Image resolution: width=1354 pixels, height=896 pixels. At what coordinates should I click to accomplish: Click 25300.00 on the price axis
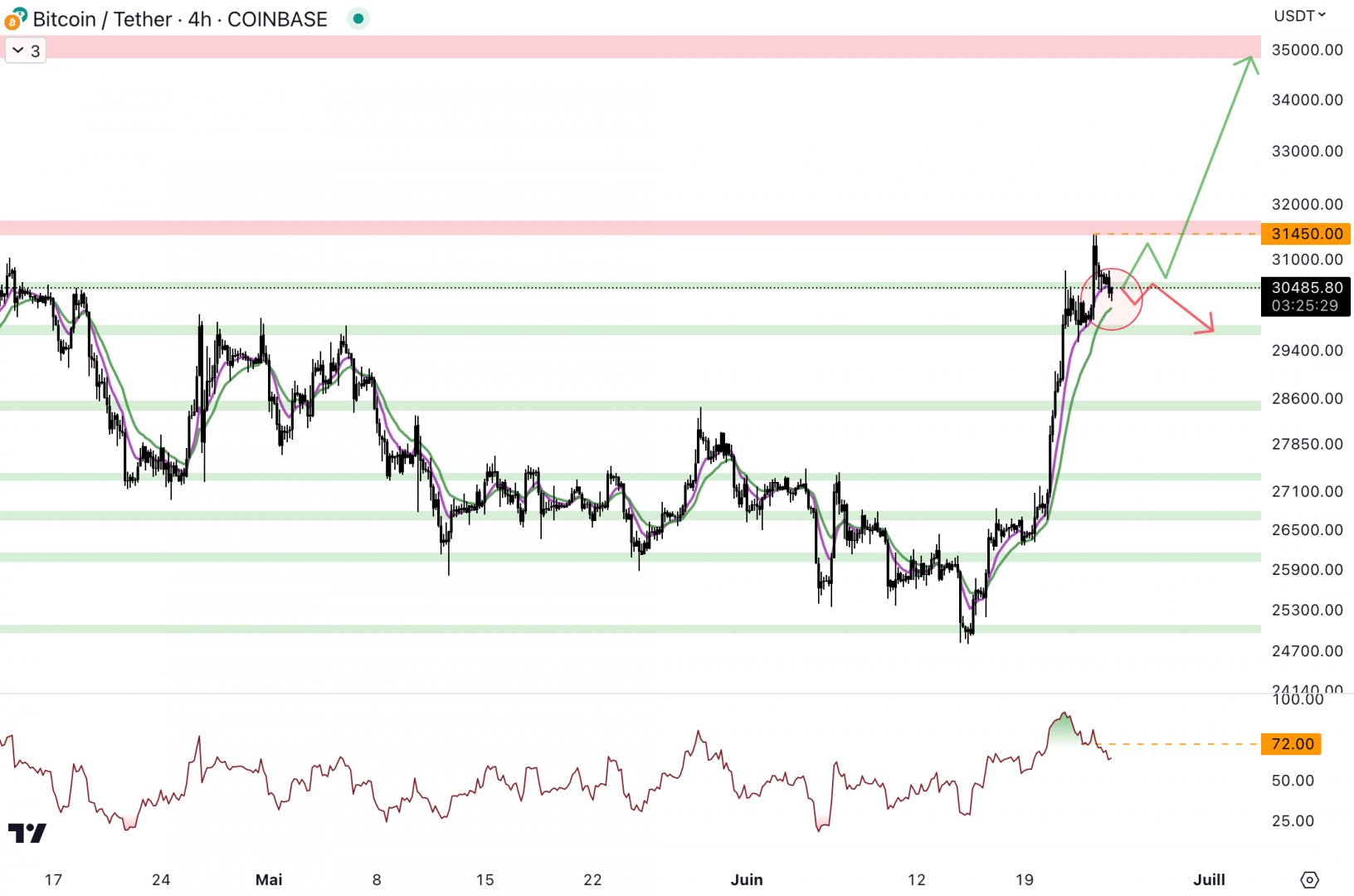coord(1308,610)
